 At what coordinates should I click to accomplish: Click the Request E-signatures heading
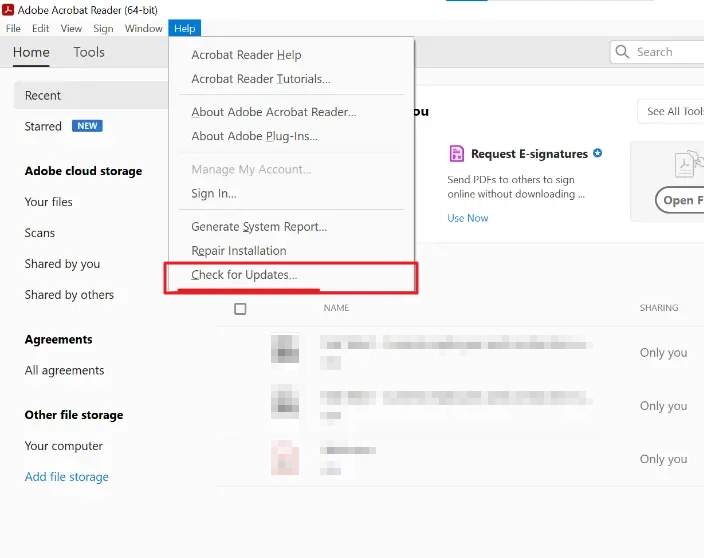coord(529,154)
